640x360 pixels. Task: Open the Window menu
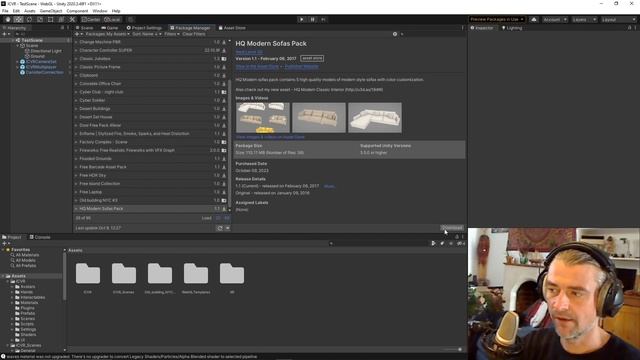100,11
